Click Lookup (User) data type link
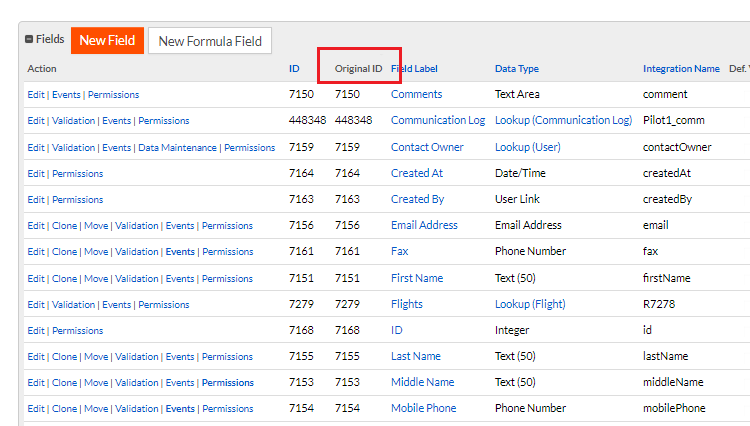 [x=527, y=147]
